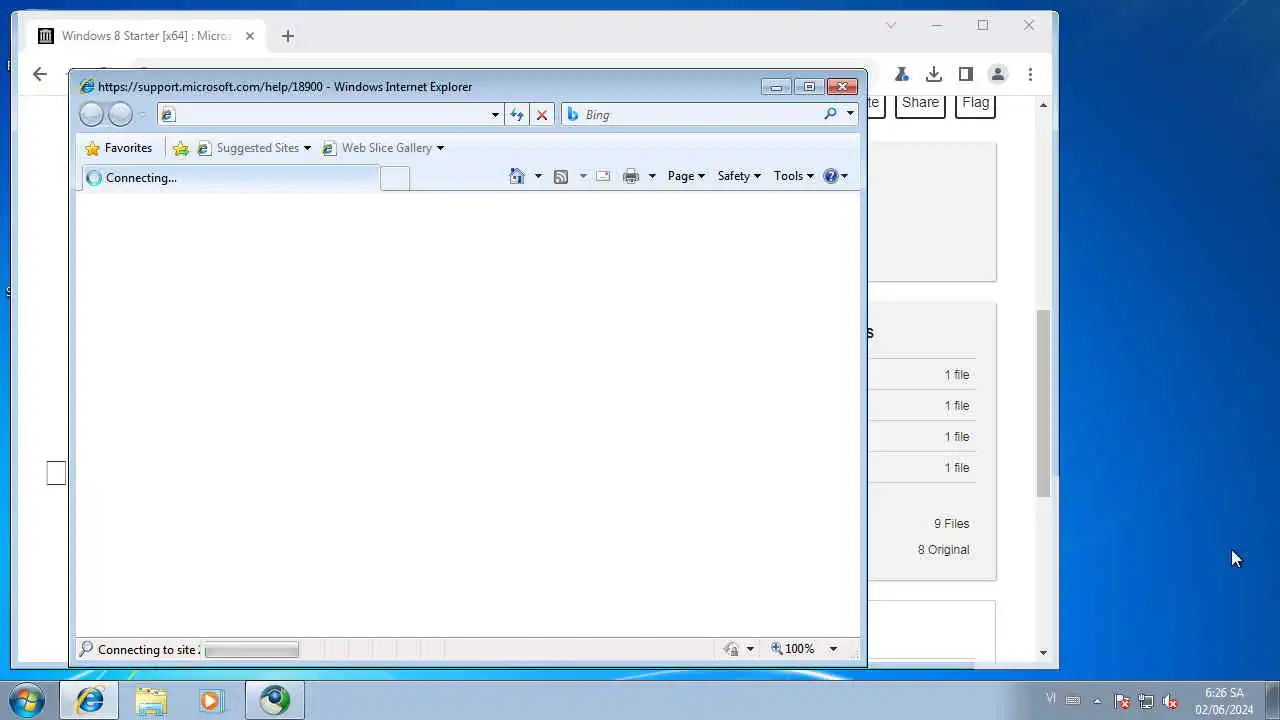Click the scroll up arrow in Chrome
1280x720 pixels.
point(1044,105)
